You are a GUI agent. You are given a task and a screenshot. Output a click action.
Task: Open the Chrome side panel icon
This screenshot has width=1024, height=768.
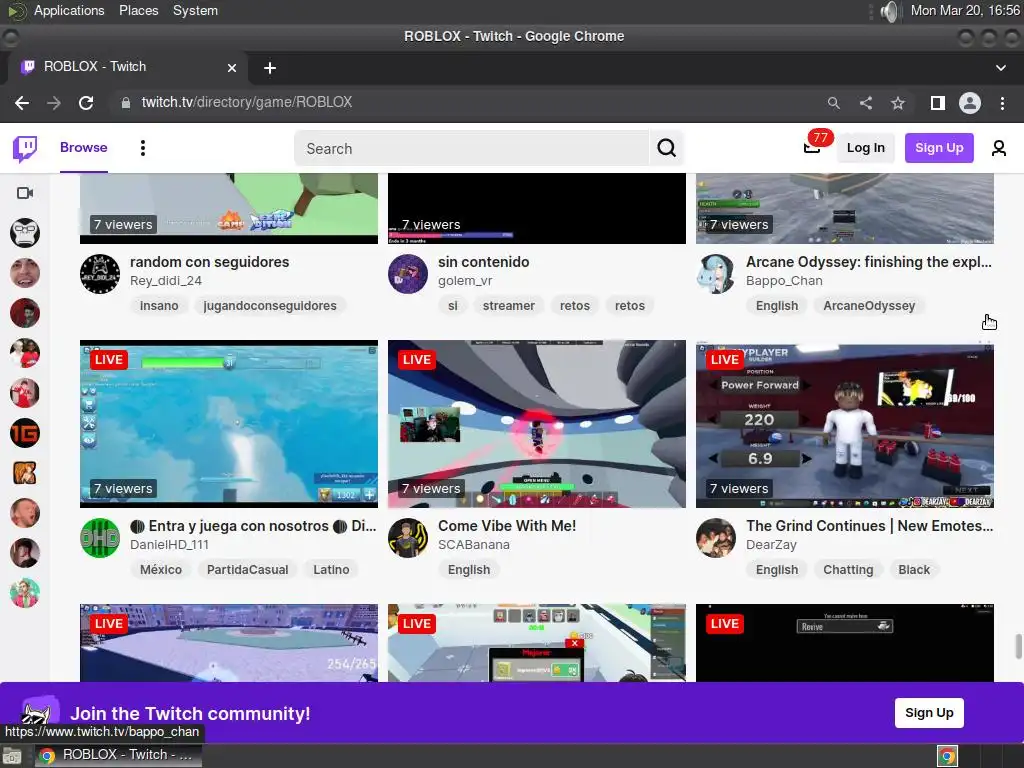938,103
